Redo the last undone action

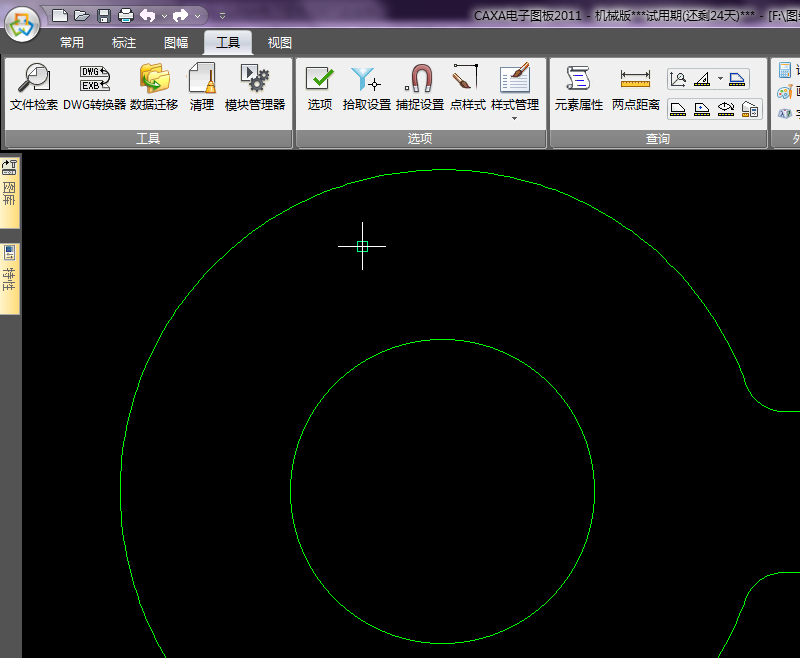pos(181,16)
